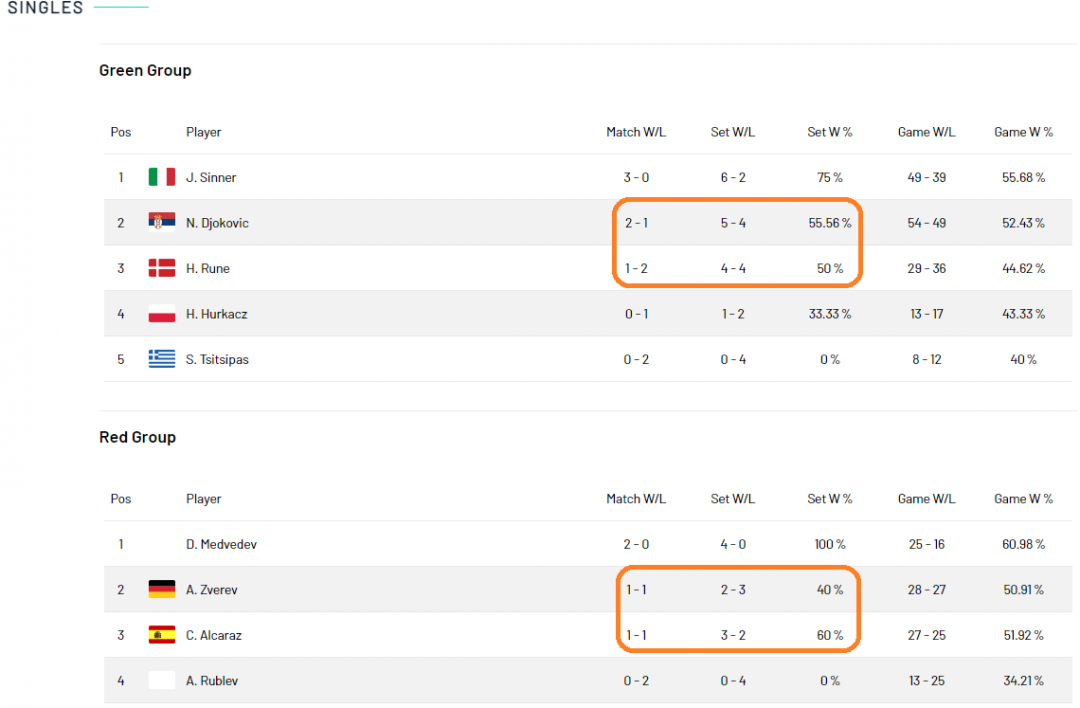Click Serbia flag beside N. Djokovic
Viewport: 1080px width, 708px height.
click(162, 222)
